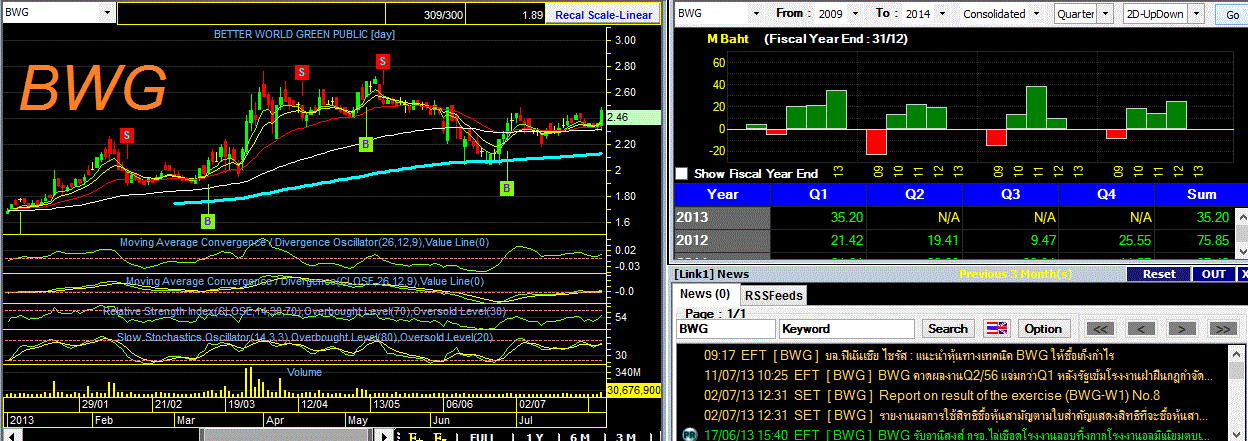Click the chart scroll-right arrow at bottom
This screenshot has width=1248, height=441.
point(383,437)
